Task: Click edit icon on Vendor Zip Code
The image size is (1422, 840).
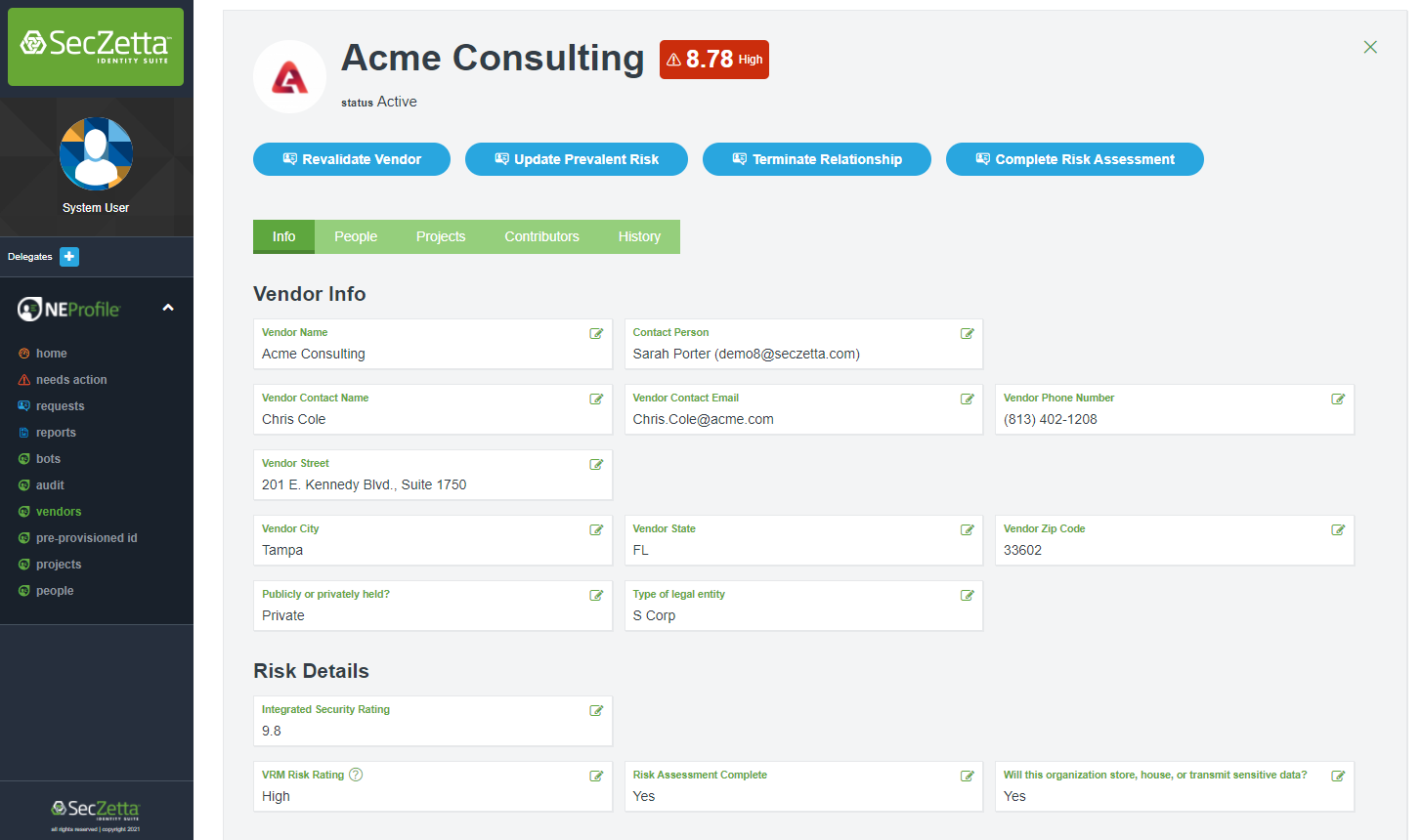Action: [x=1338, y=530]
